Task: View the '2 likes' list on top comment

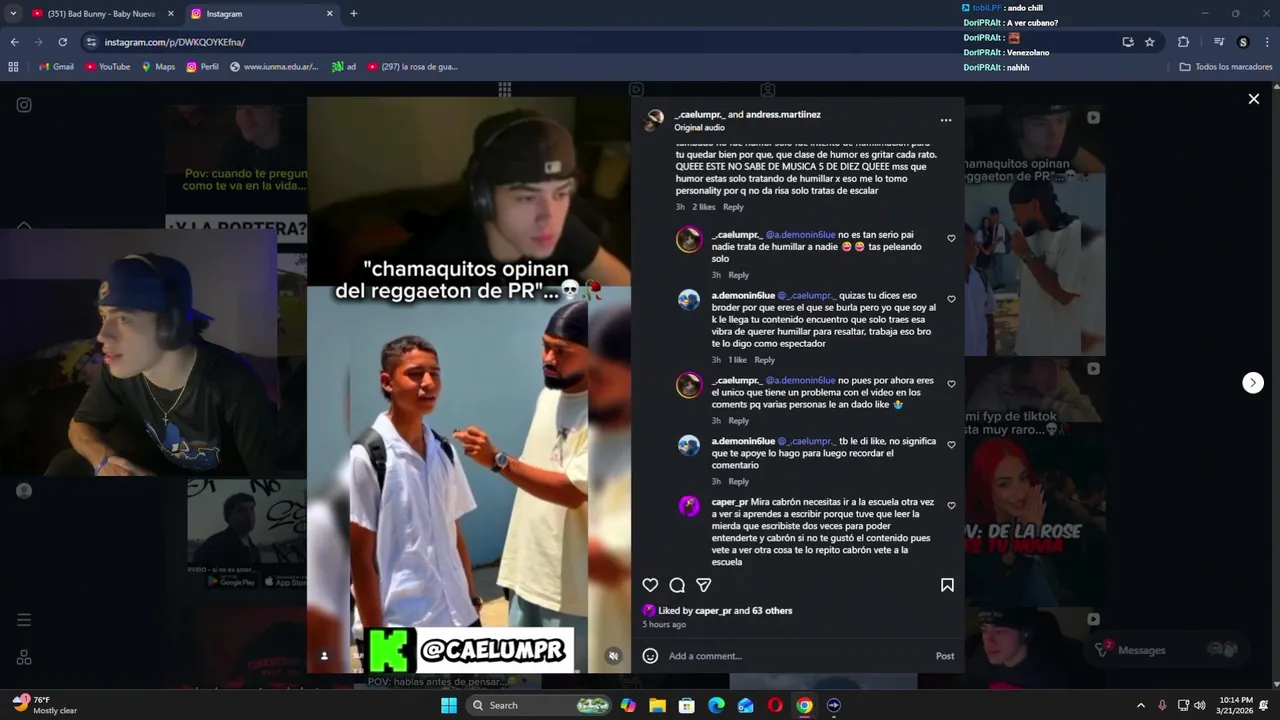Action: (x=704, y=207)
